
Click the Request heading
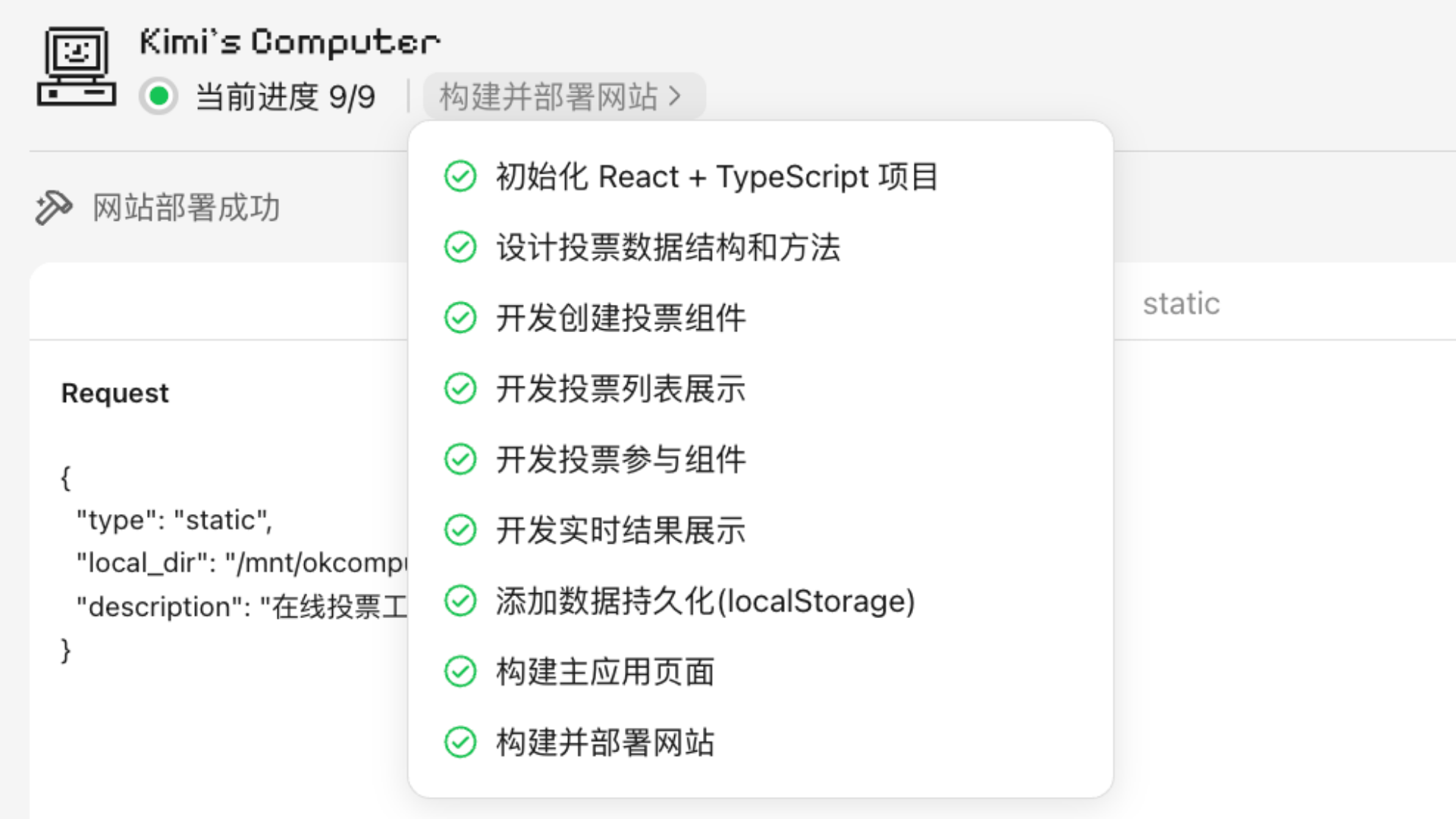click(115, 393)
